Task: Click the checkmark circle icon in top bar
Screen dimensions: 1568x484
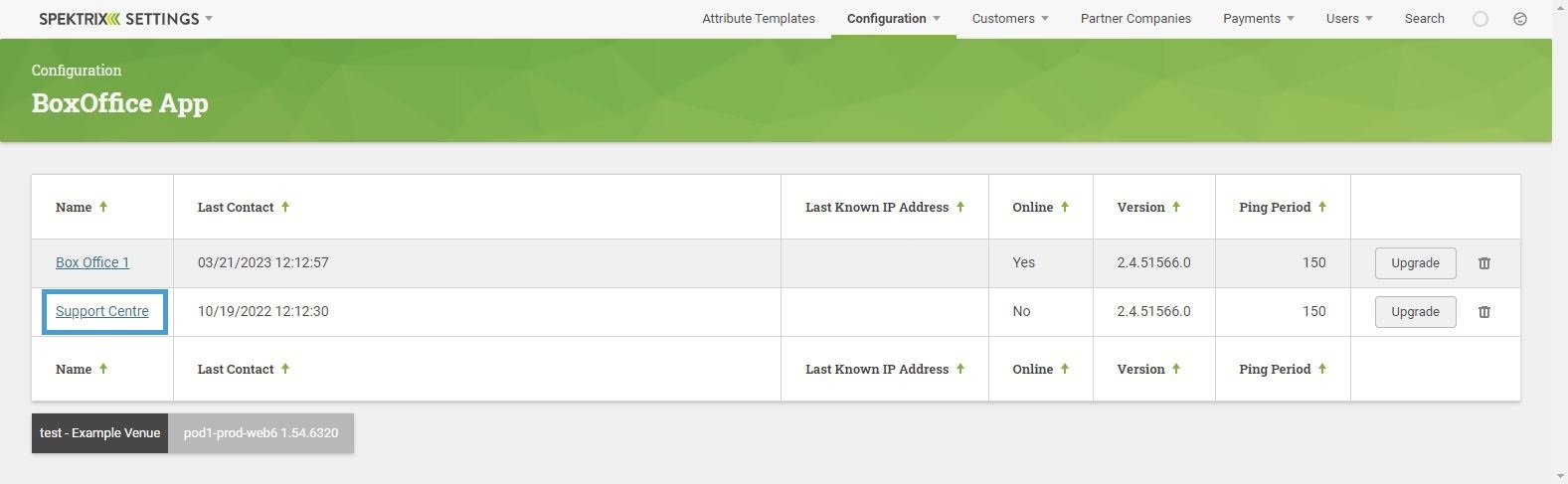Action: point(1520,19)
